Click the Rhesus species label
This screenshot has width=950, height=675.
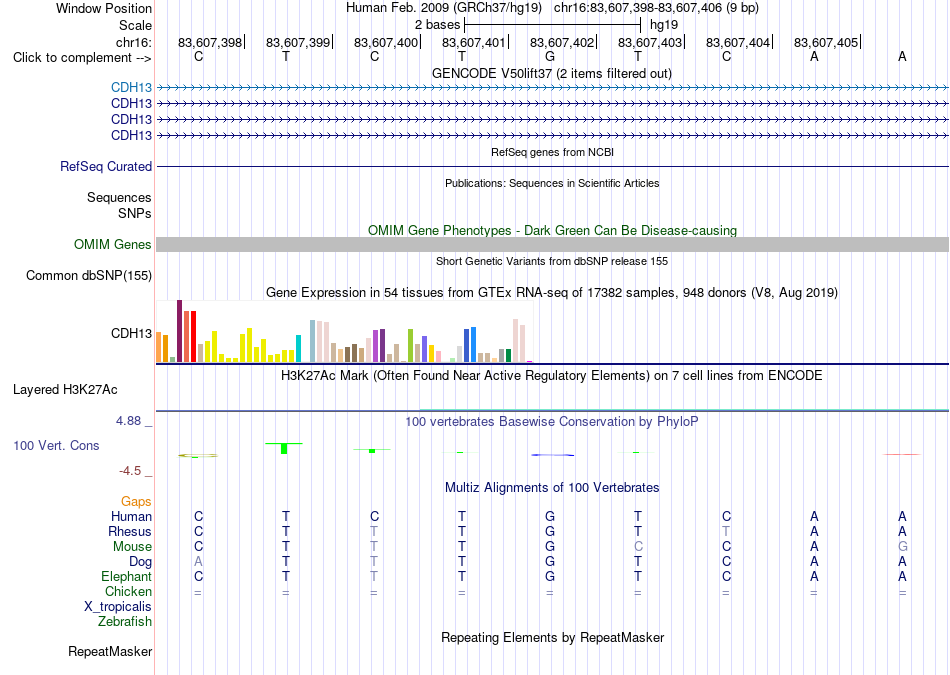130,531
